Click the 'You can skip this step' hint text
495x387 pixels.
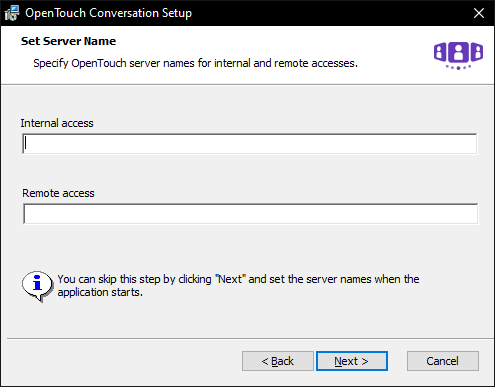(x=238, y=285)
